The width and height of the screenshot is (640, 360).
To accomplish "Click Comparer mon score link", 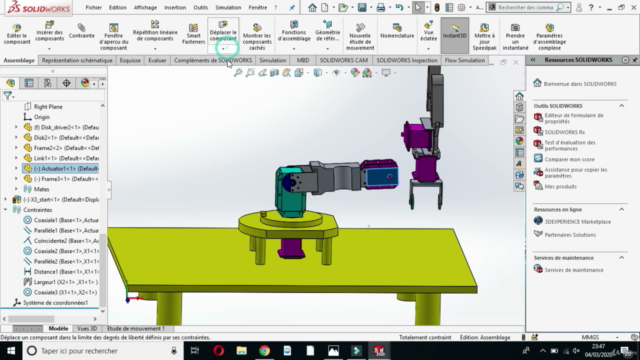I will click(x=569, y=160).
